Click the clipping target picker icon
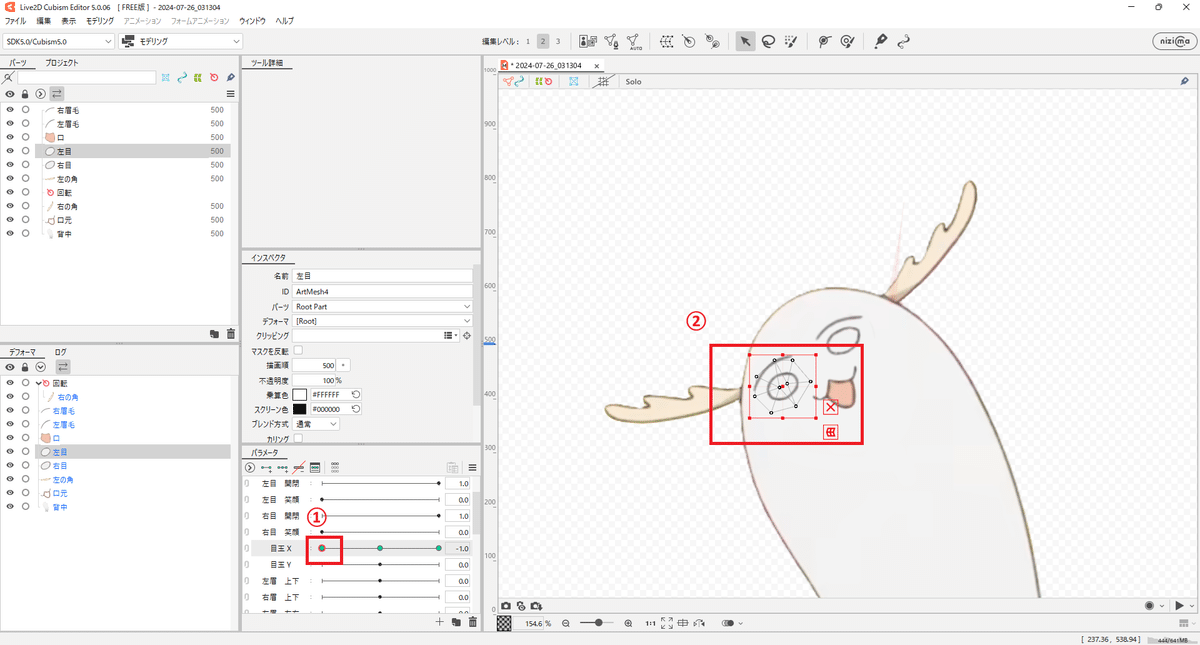This screenshot has height=645, width=1200. [466, 336]
